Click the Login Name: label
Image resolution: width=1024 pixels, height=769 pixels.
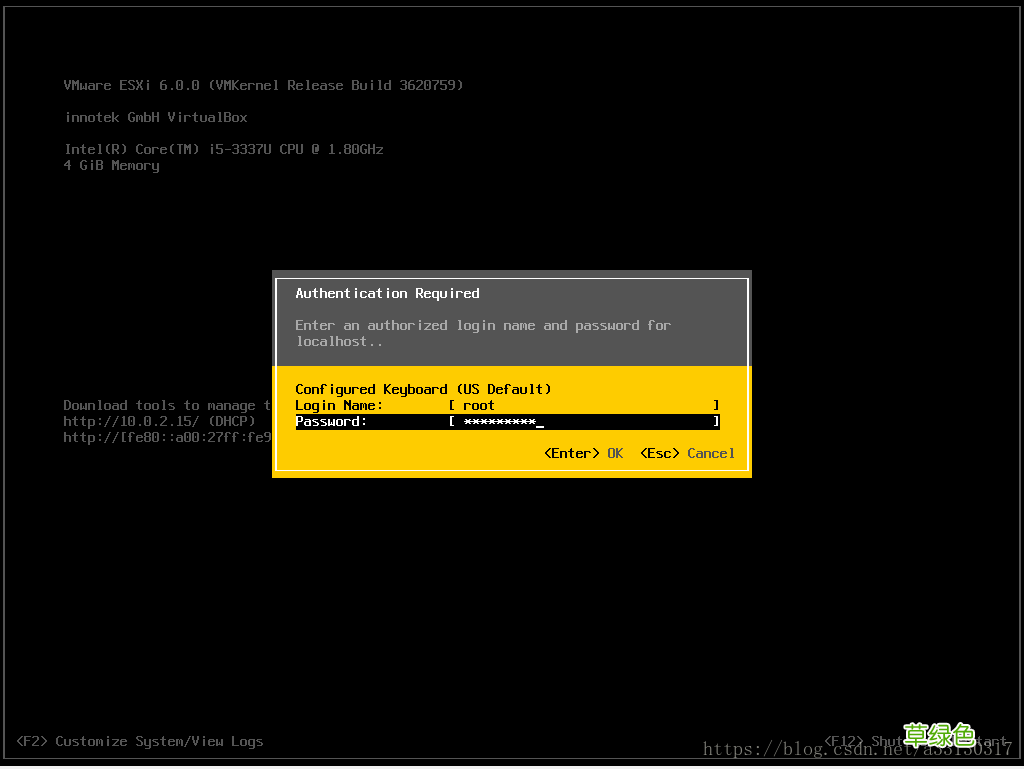[x=339, y=405]
